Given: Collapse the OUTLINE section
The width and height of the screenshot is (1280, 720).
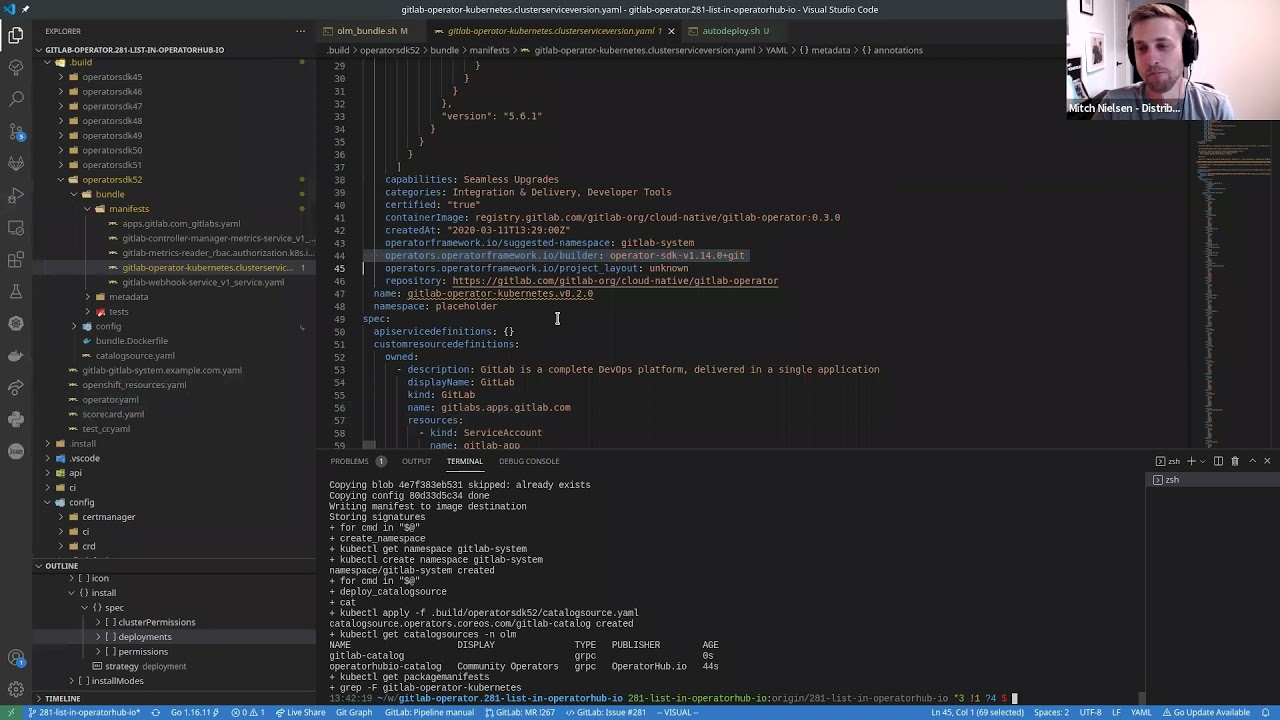Looking at the screenshot, I should (x=61, y=566).
